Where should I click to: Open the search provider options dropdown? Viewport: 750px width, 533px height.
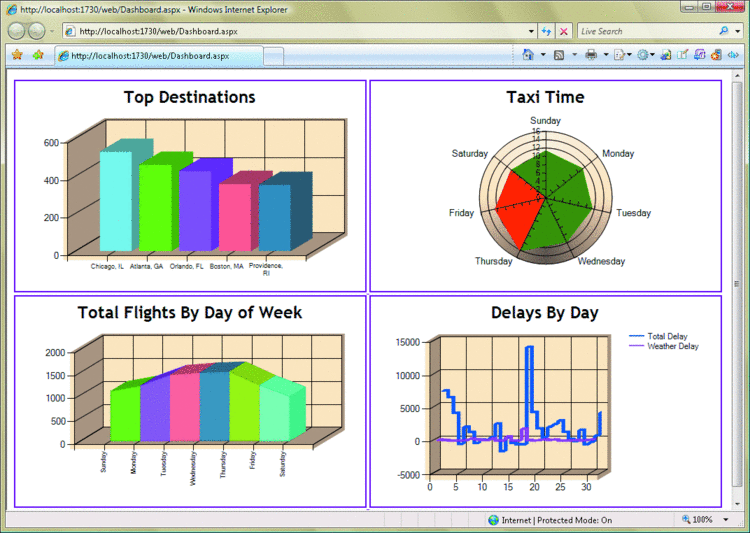tap(738, 32)
